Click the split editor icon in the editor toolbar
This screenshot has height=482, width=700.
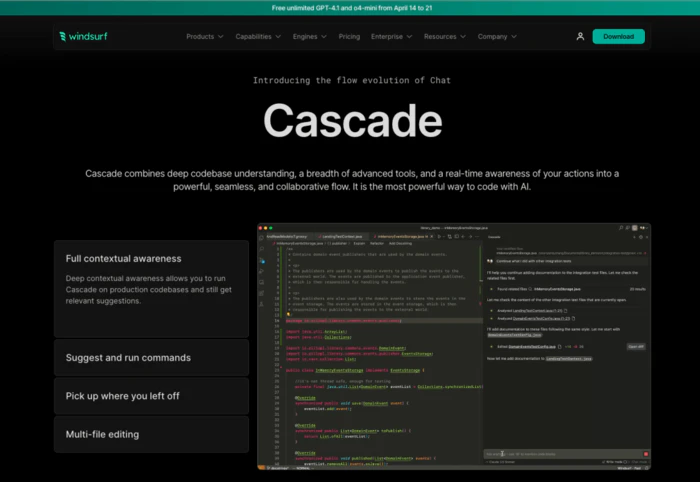456,237
